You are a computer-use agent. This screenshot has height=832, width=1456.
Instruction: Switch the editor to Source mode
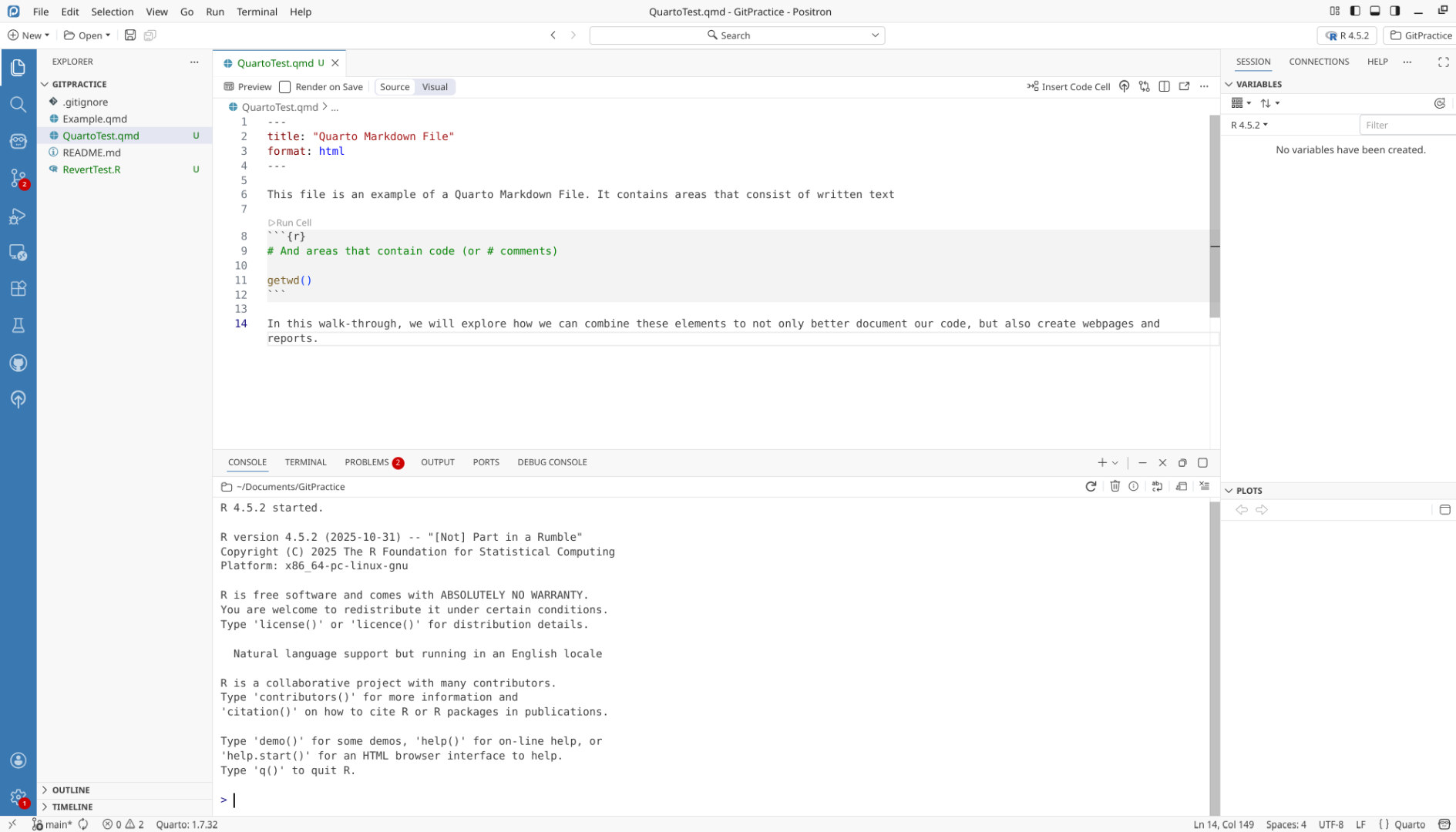(x=395, y=87)
